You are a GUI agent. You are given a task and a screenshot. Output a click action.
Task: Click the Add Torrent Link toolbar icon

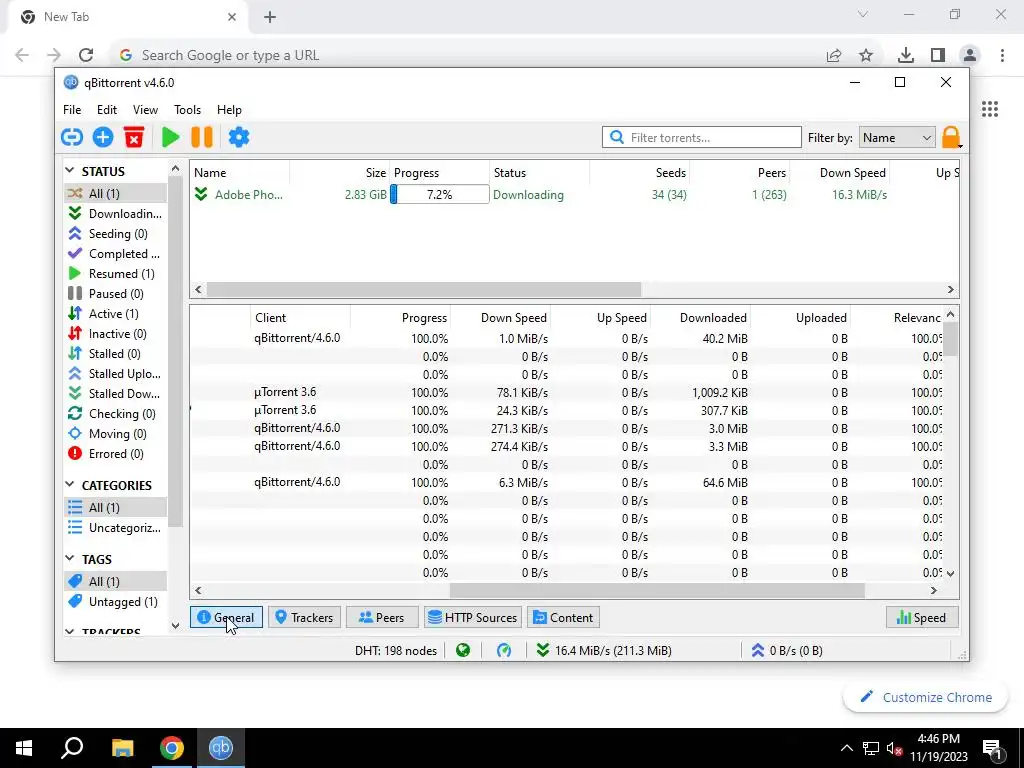72,137
